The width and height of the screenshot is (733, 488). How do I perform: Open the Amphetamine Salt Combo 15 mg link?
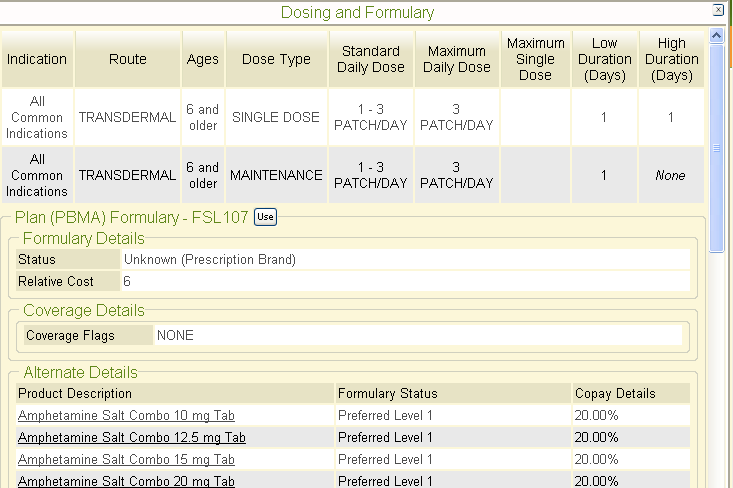[126, 459]
